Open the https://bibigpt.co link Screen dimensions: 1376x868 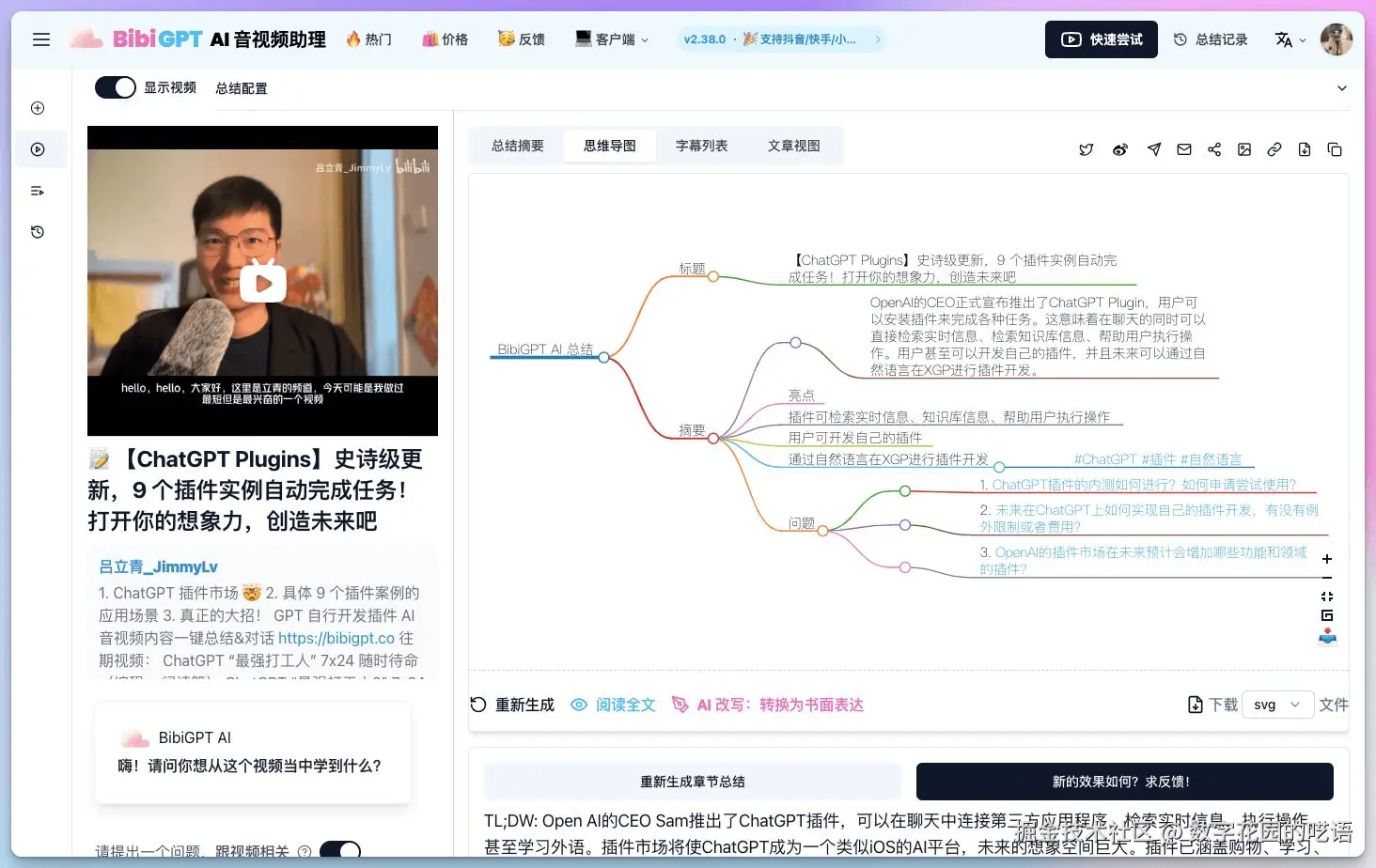coord(336,638)
